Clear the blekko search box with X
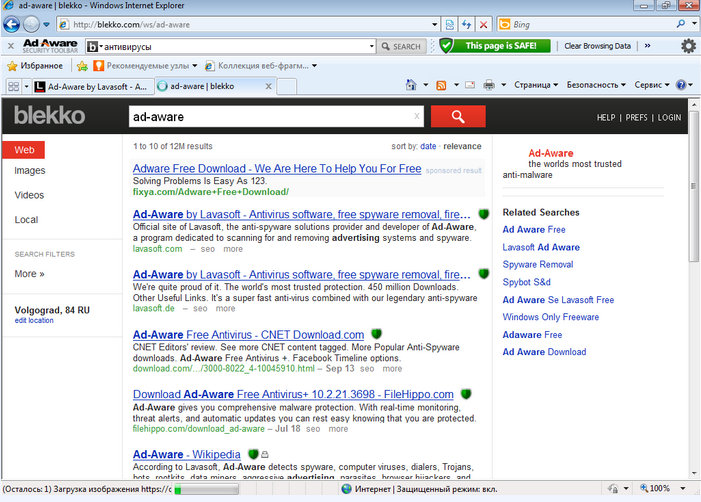The height and width of the screenshot is (502, 701). (417, 116)
